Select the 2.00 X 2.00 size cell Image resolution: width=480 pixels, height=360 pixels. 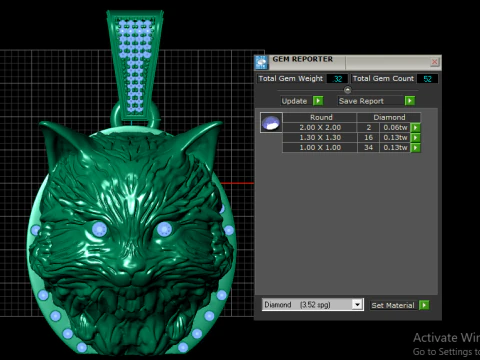point(320,128)
